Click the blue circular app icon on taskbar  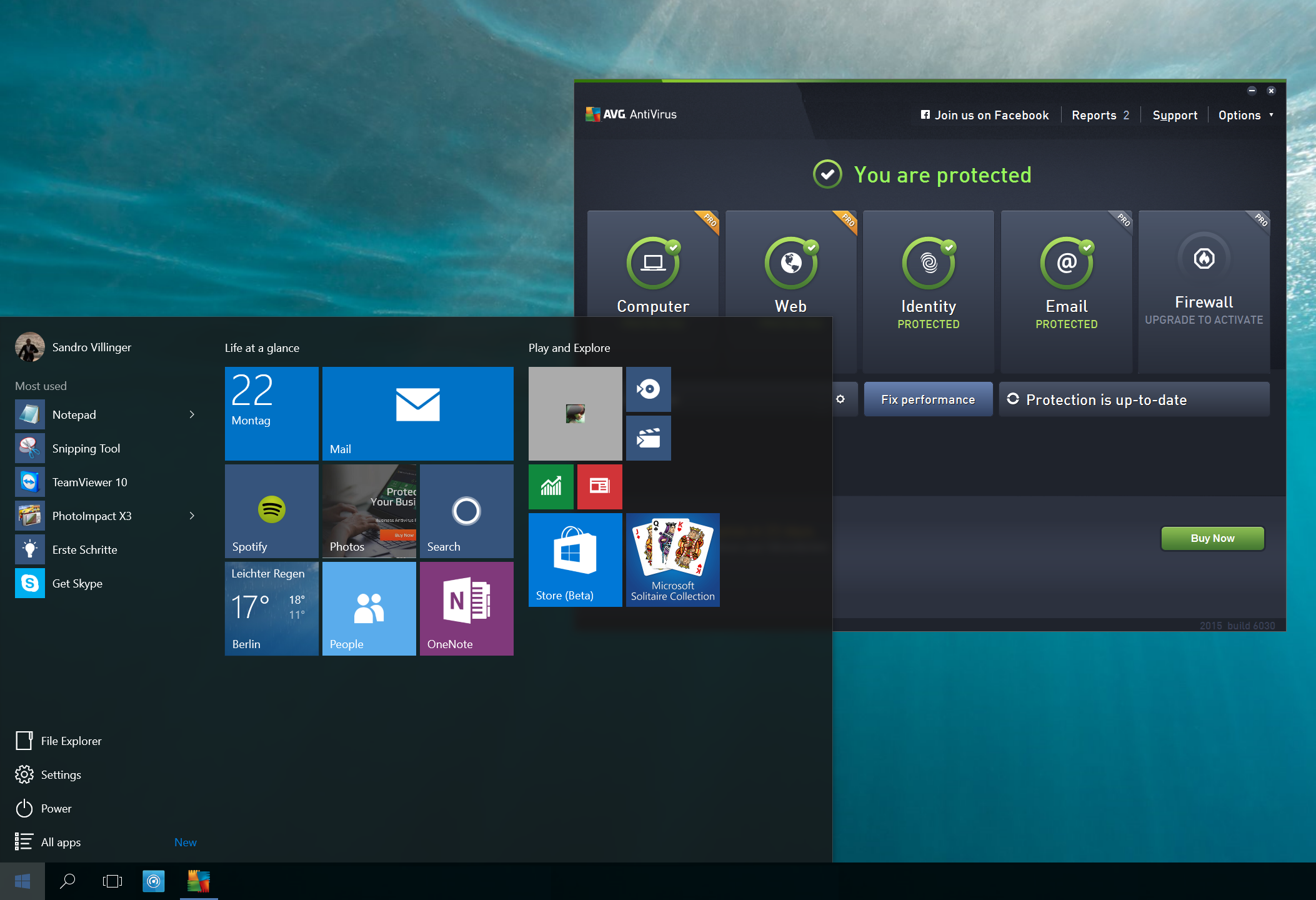[154, 881]
